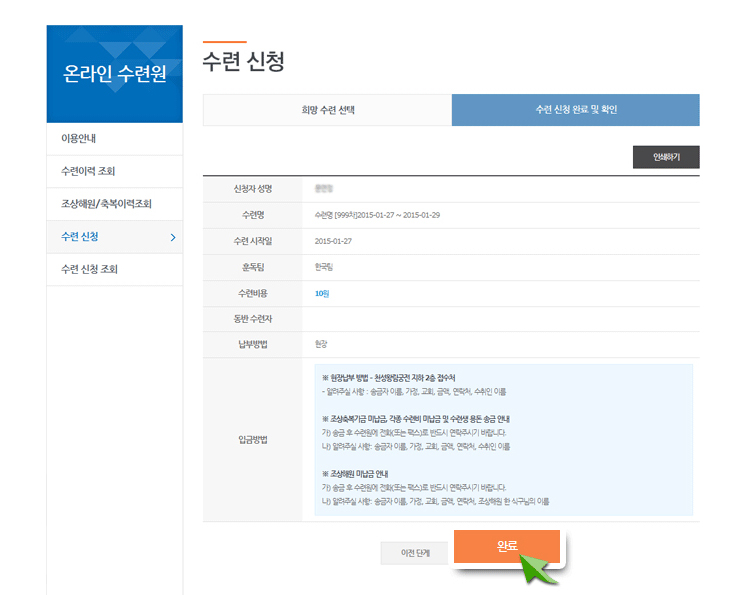Click the 2015-01-27 start date value
Image resolution: width=750 pixels, height=595 pixels.
click(333, 241)
